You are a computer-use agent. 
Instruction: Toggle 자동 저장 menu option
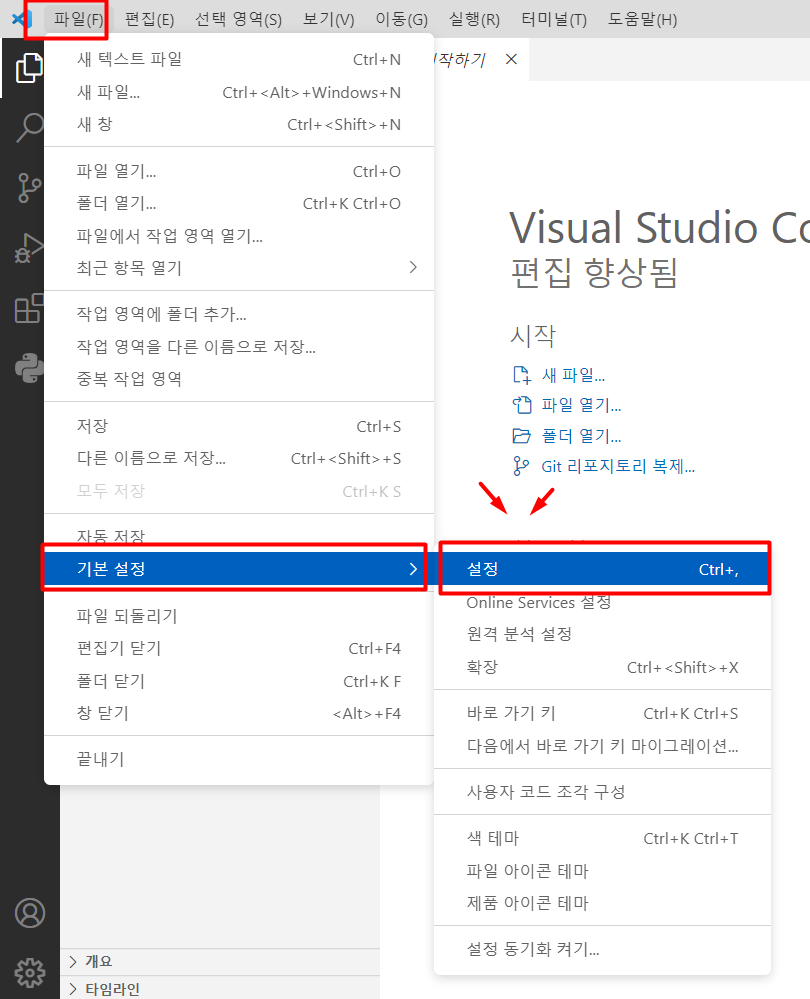coord(239,536)
